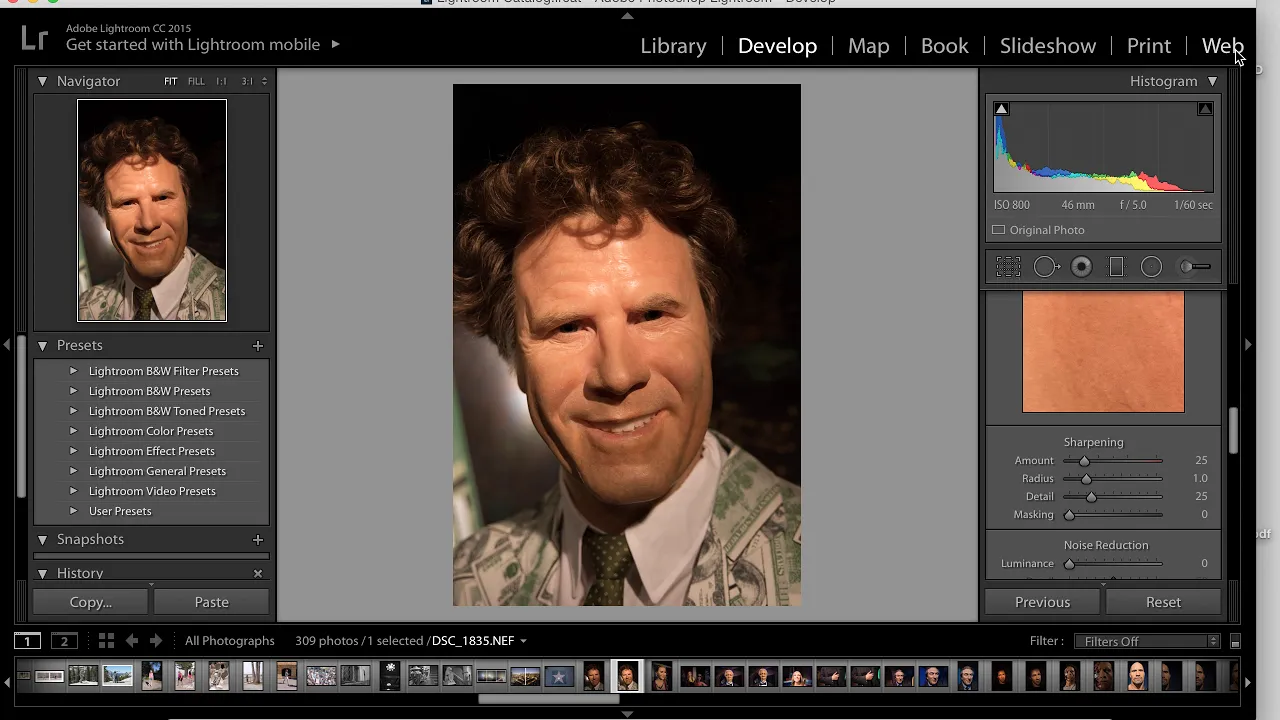Select the Spot Removal tool

(x=1046, y=267)
